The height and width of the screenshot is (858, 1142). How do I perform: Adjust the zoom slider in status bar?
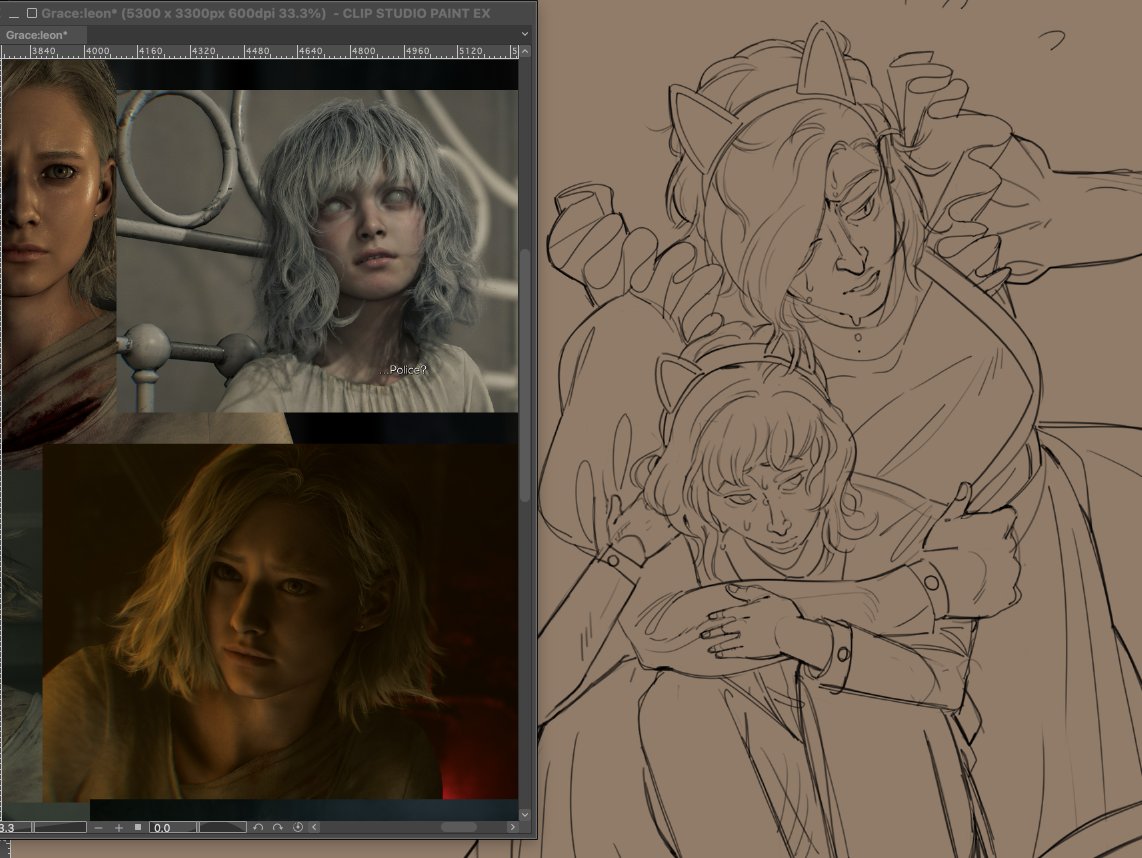pyautogui.click(x=60, y=827)
